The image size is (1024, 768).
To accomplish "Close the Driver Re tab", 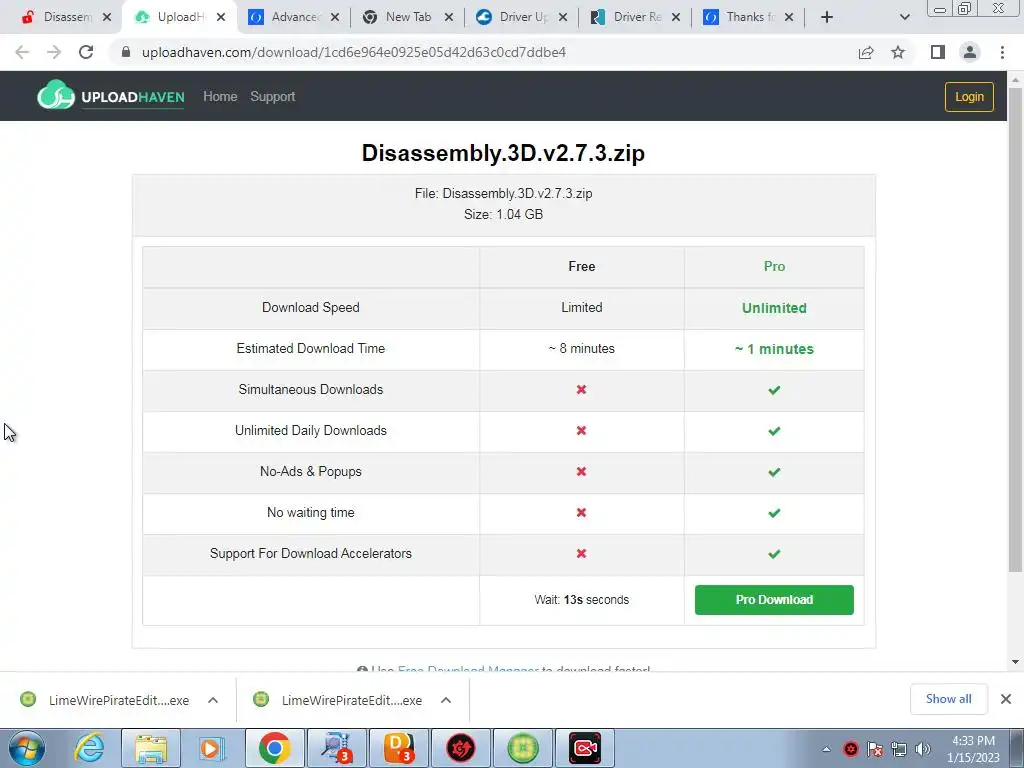I will click(677, 17).
